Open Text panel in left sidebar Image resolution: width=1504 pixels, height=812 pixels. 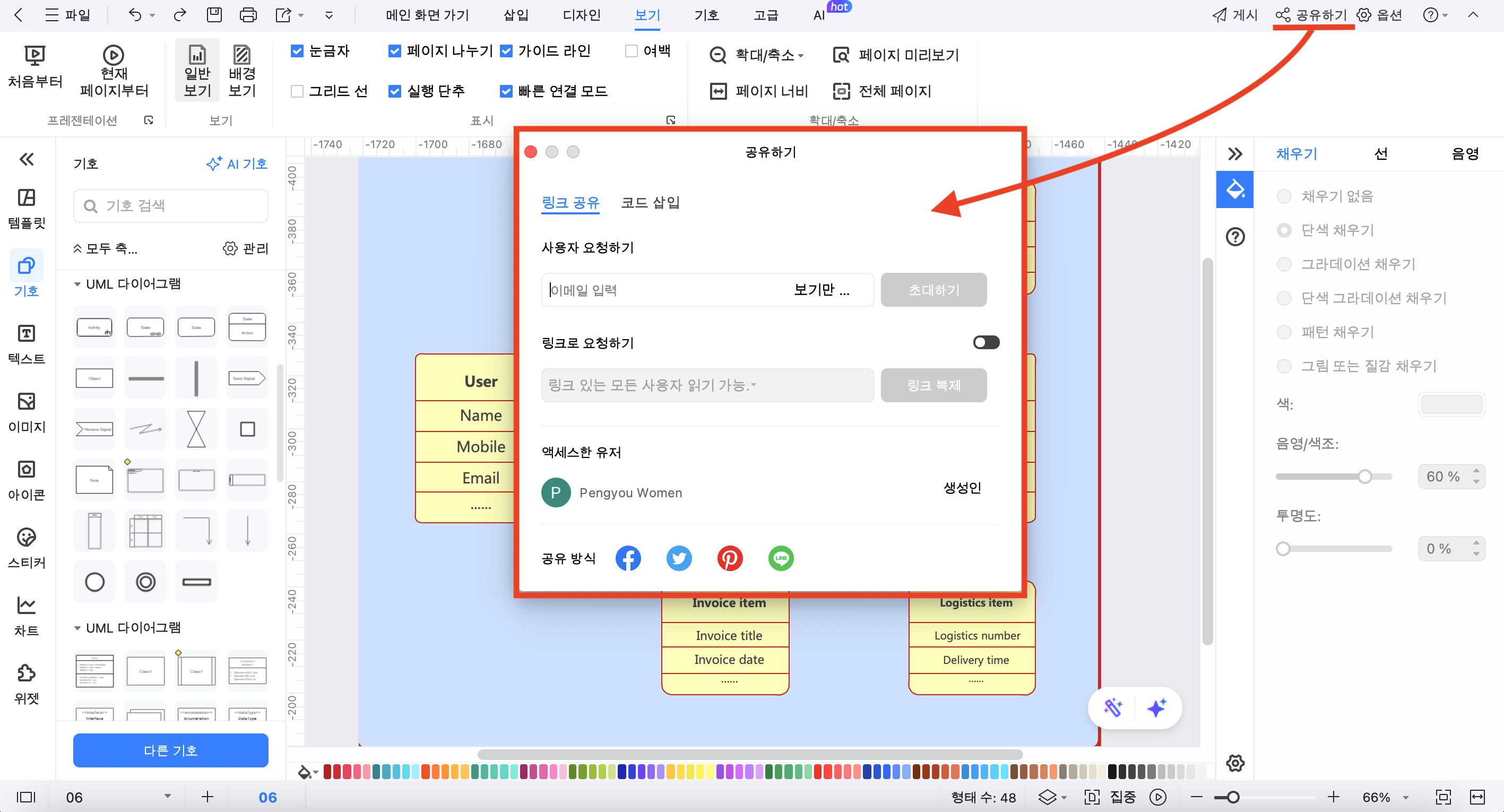27,344
